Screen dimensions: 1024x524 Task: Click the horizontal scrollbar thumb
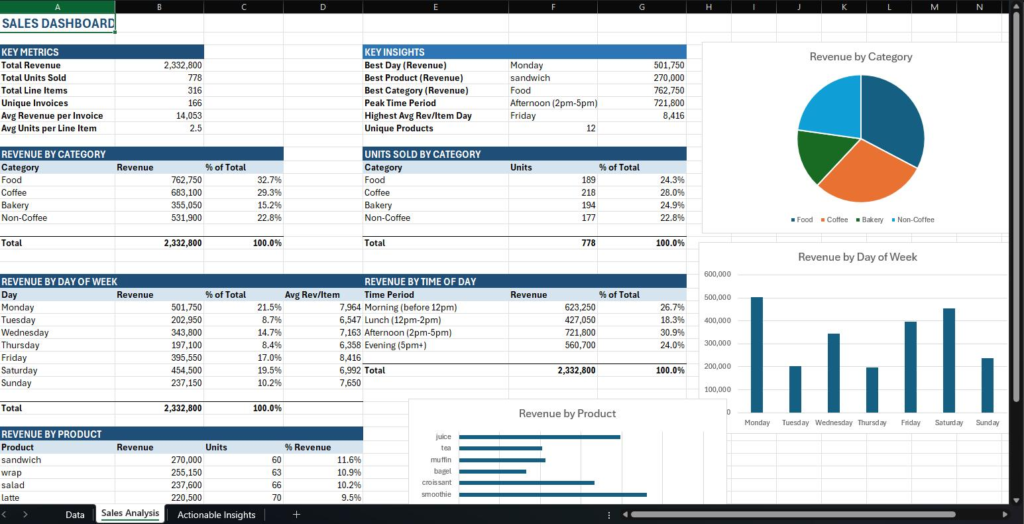tap(800, 514)
